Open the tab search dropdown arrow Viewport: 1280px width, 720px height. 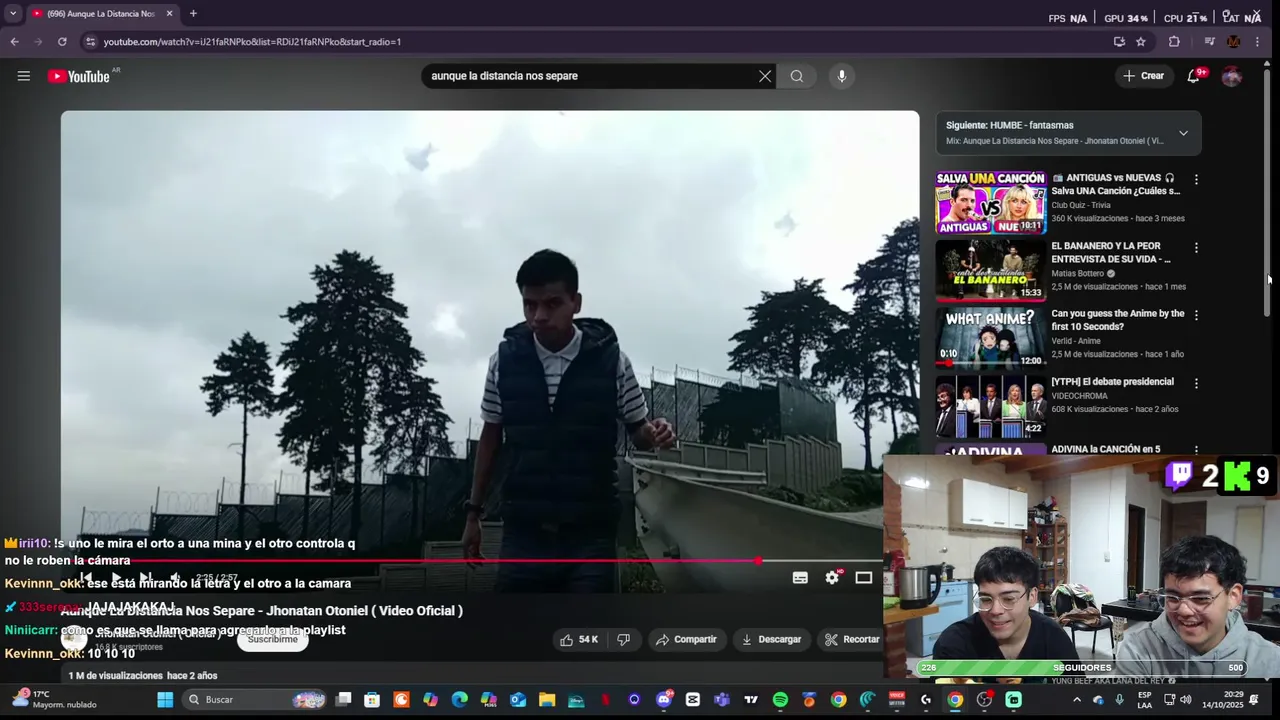12,14
